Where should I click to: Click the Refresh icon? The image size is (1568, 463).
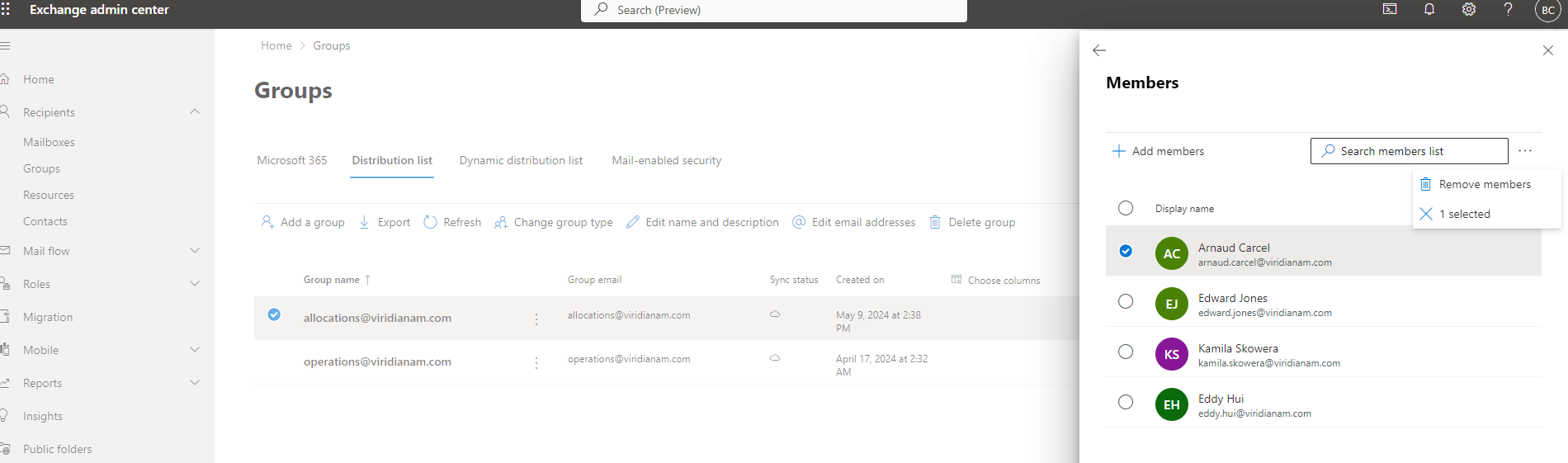pyautogui.click(x=430, y=222)
